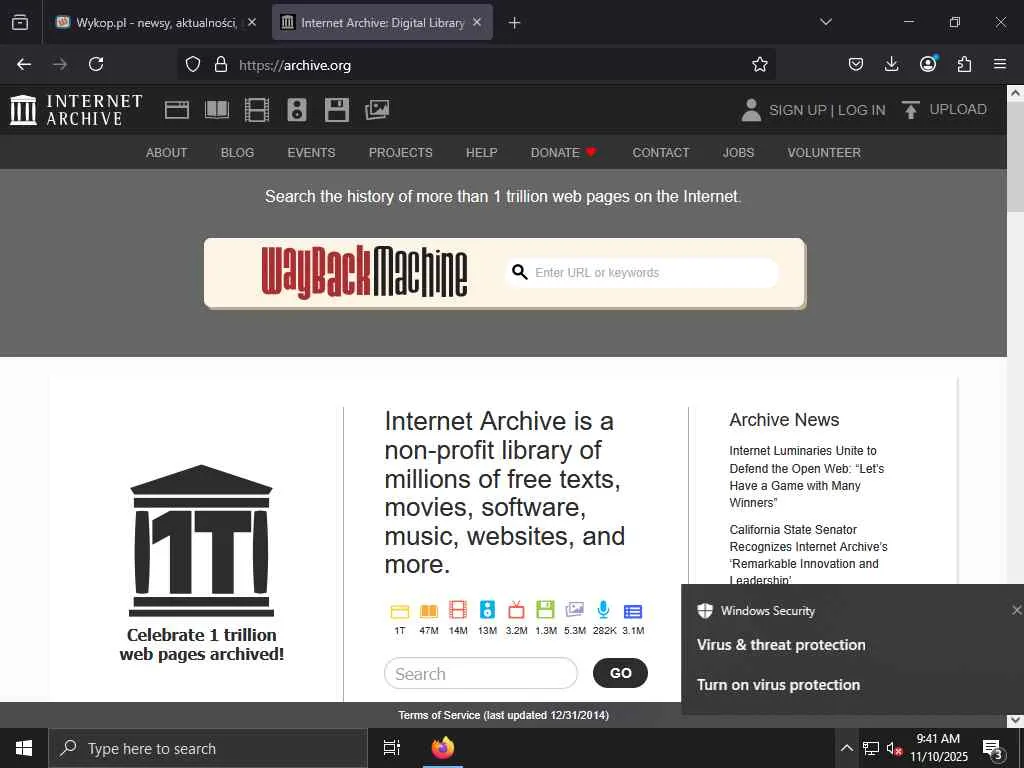
Task: Open the Texts book icon in header
Action: click(x=217, y=110)
